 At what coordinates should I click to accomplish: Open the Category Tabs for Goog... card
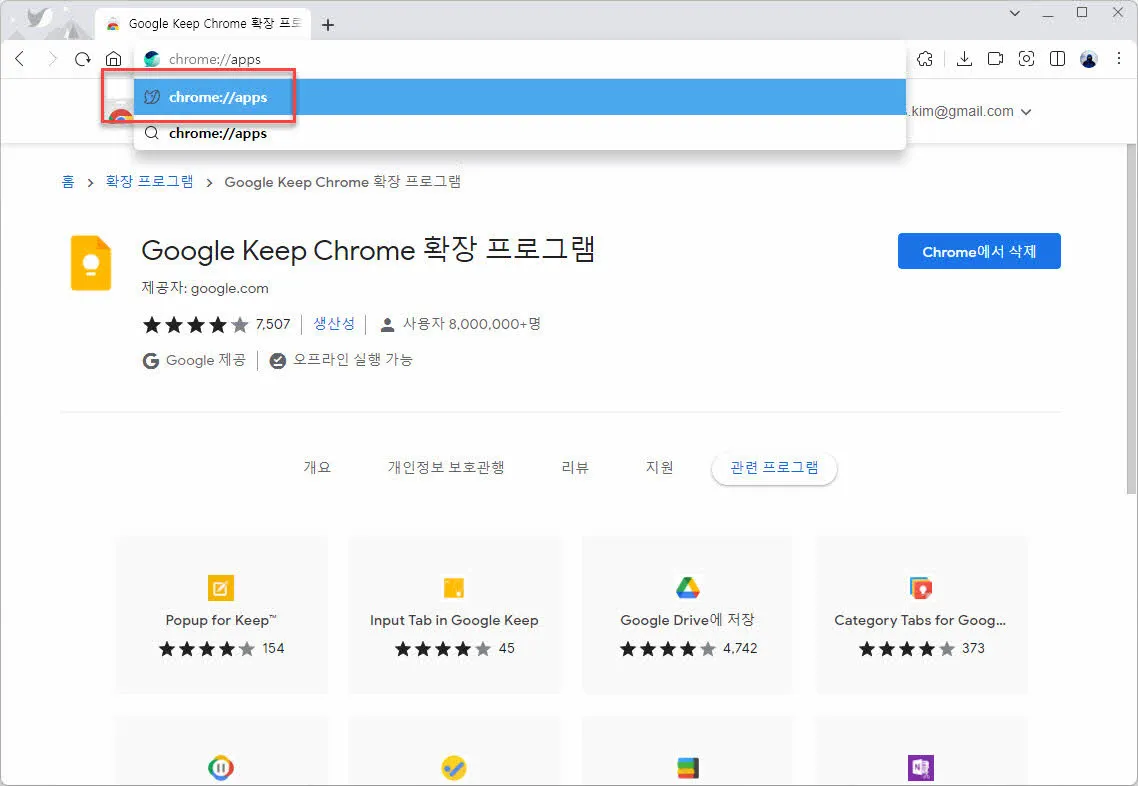point(921,615)
